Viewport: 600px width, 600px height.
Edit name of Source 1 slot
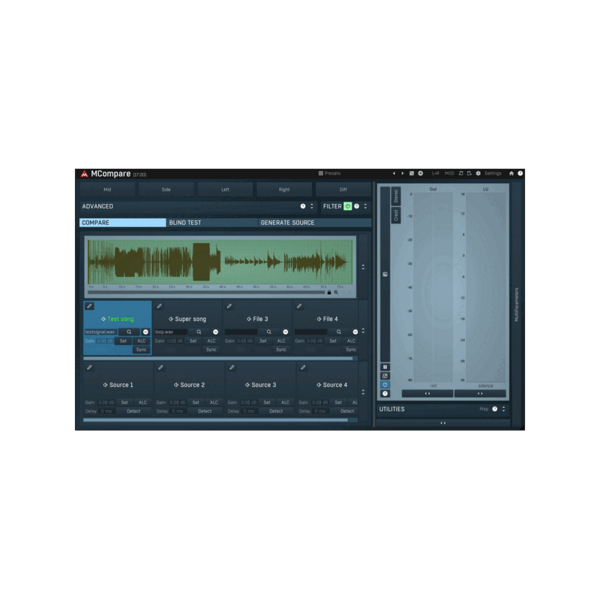tap(90, 367)
